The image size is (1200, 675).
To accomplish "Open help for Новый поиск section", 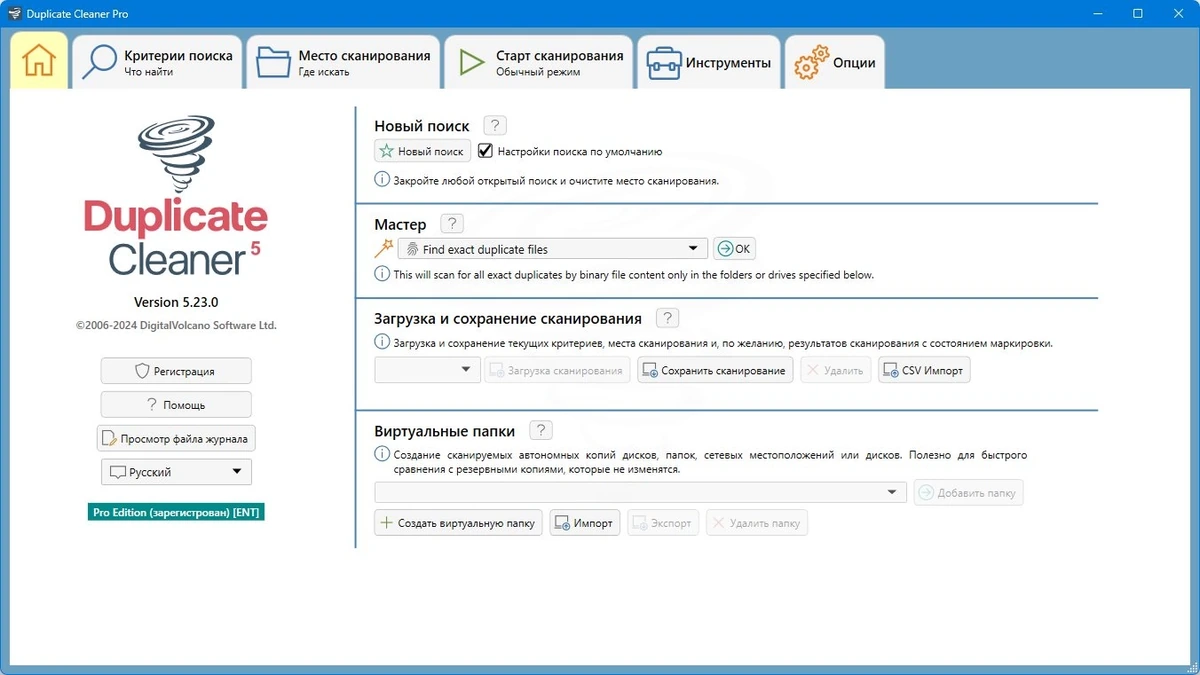I will (x=494, y=126).
